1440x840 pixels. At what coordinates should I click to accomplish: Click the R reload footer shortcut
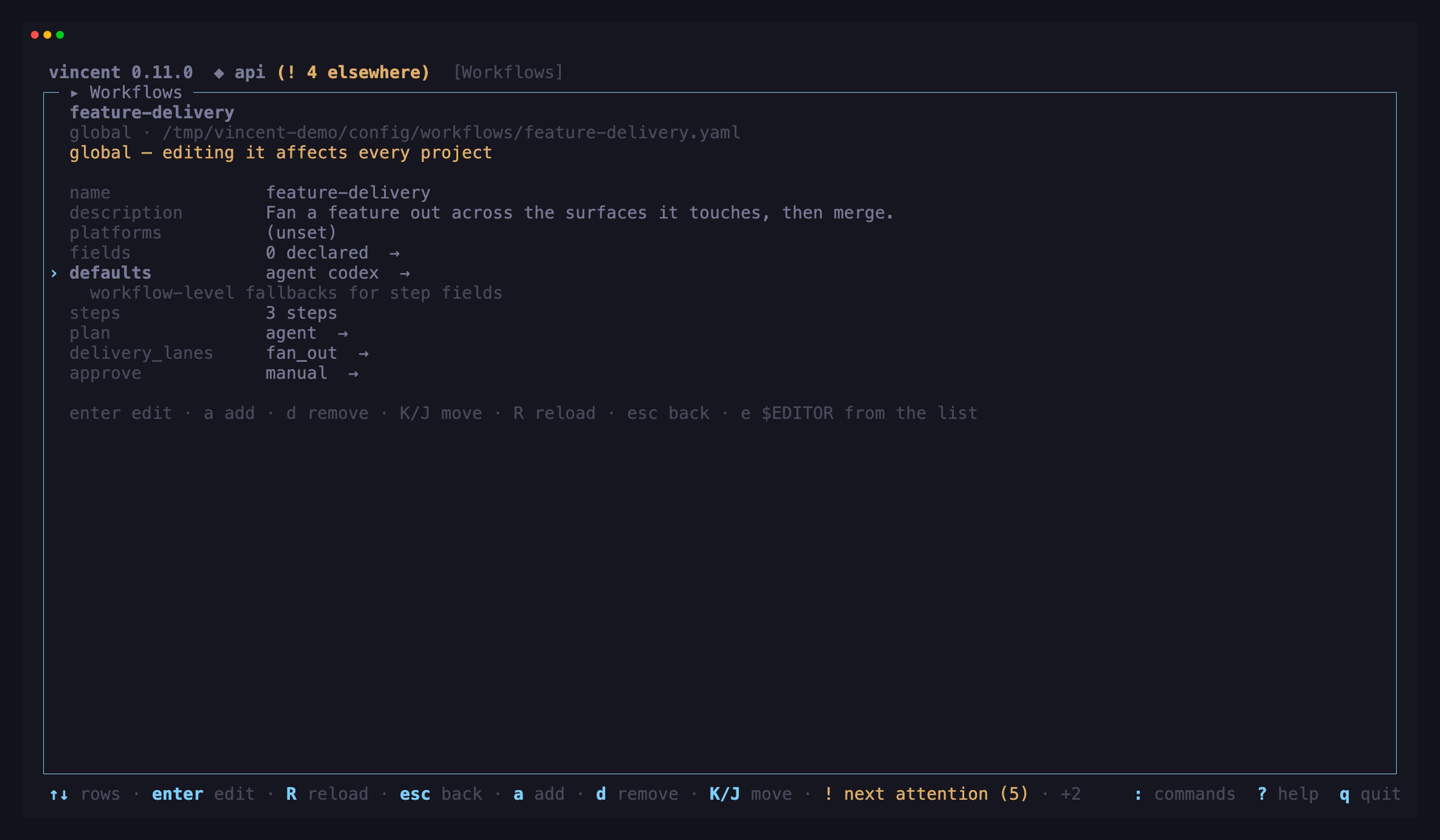[x=327, y=794]
